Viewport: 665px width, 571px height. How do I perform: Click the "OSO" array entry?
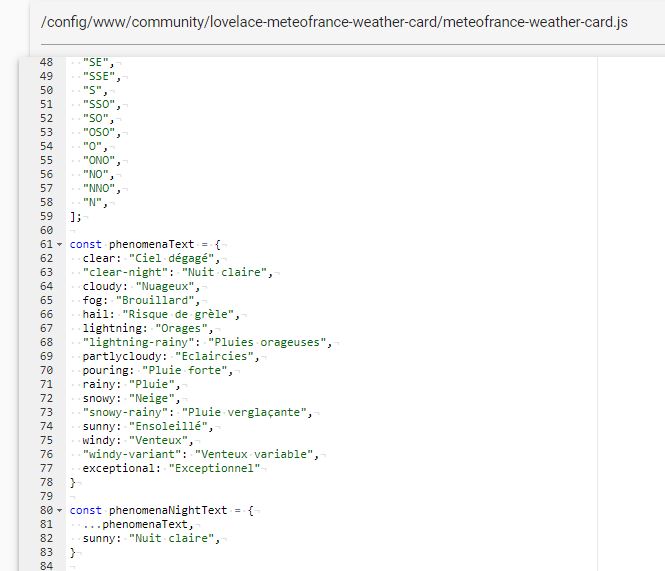pos(99,132)
